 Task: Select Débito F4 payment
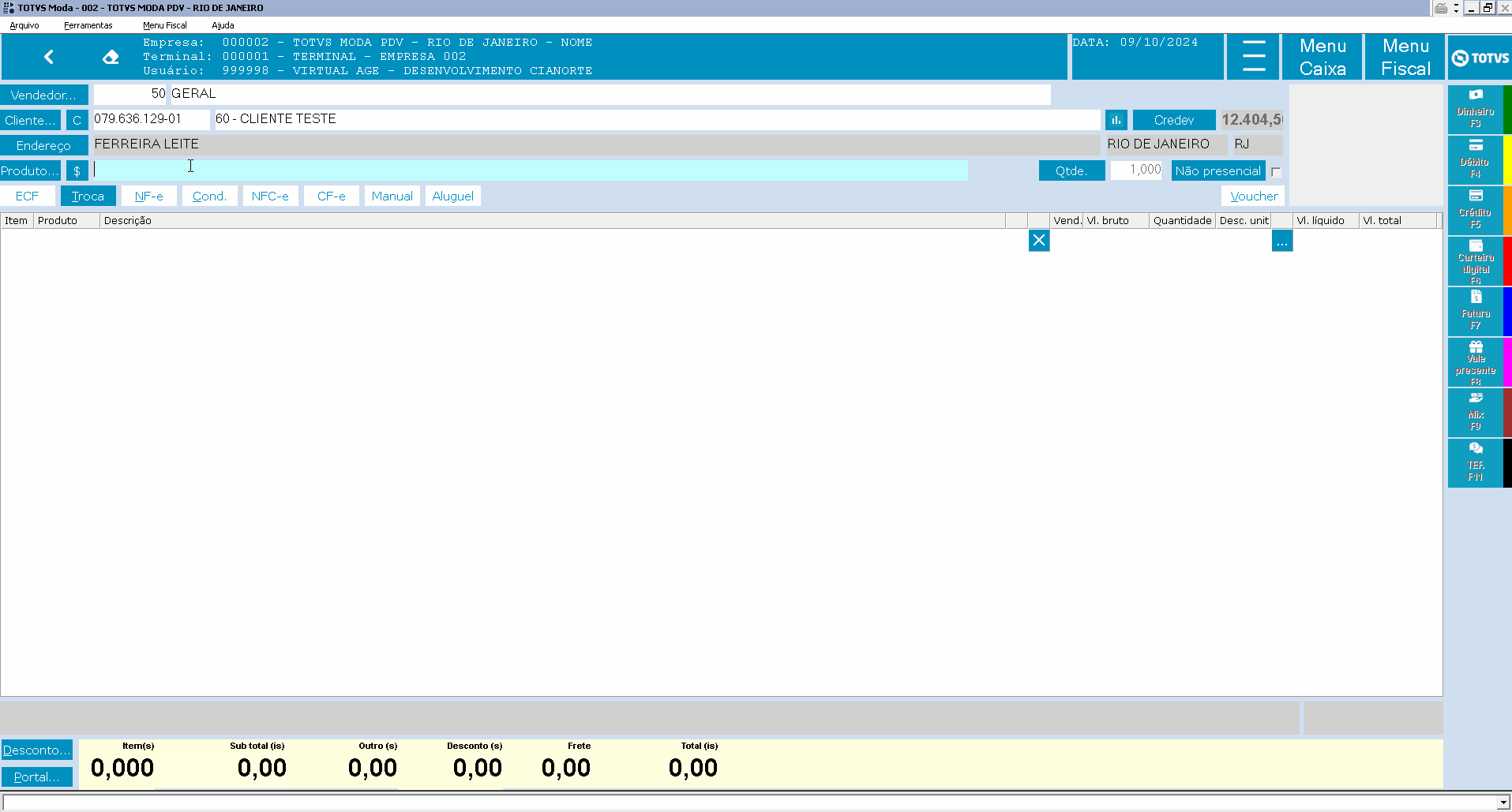(x=1475, y=159)
